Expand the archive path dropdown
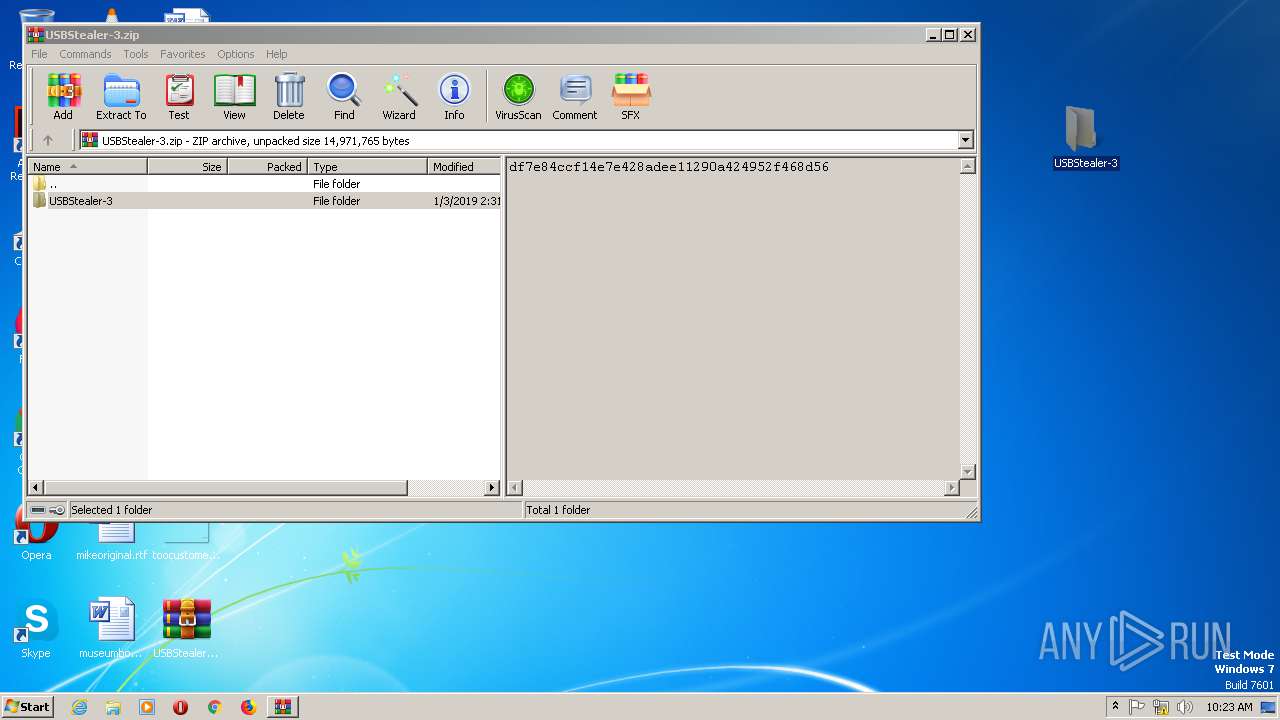The image size is (1280, 720). tap(966, 141)
